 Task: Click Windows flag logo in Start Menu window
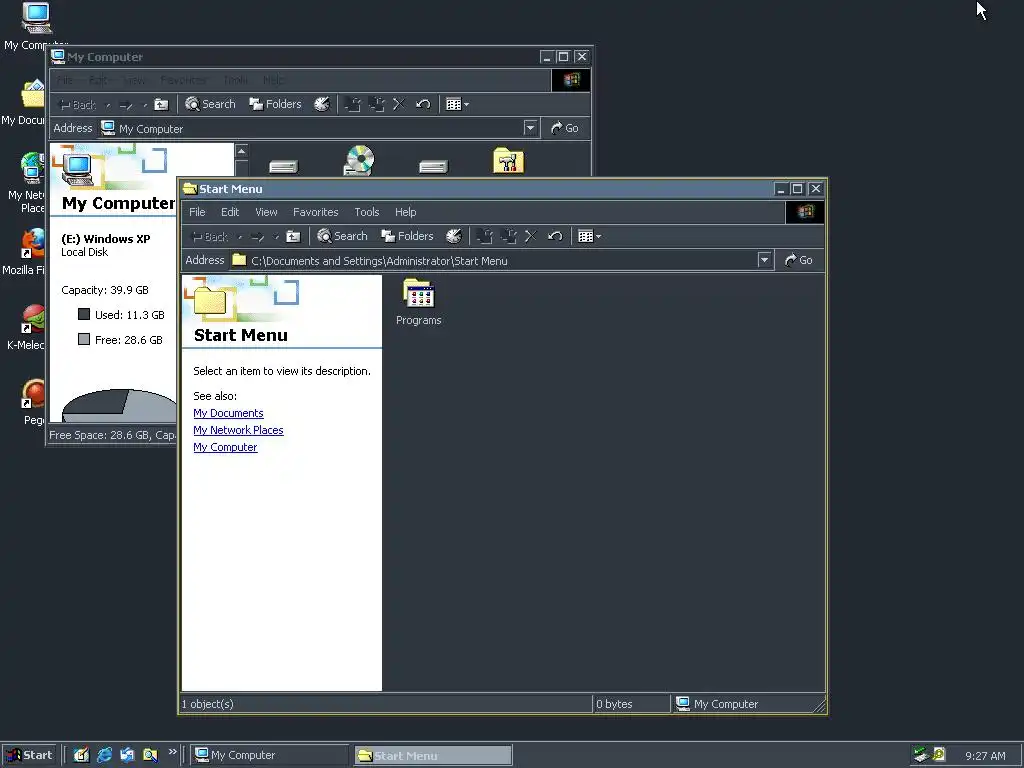805,212
